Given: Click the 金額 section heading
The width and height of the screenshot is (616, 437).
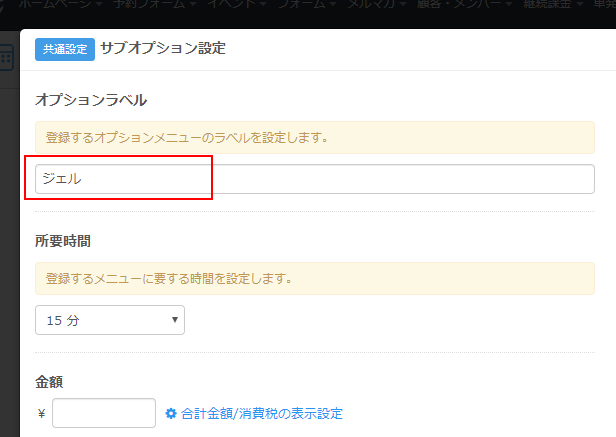Looking at the screenshot, I should [x=50, y=382].
